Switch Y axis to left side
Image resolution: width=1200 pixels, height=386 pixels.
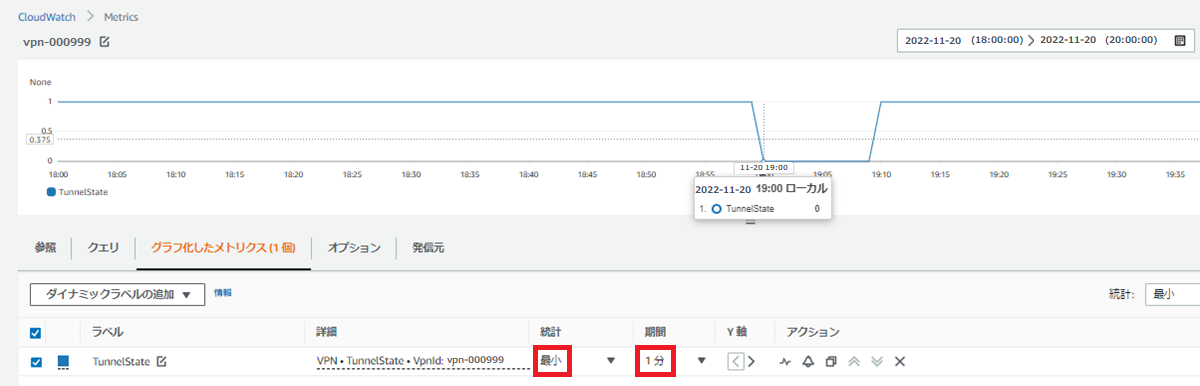[735, 361]
